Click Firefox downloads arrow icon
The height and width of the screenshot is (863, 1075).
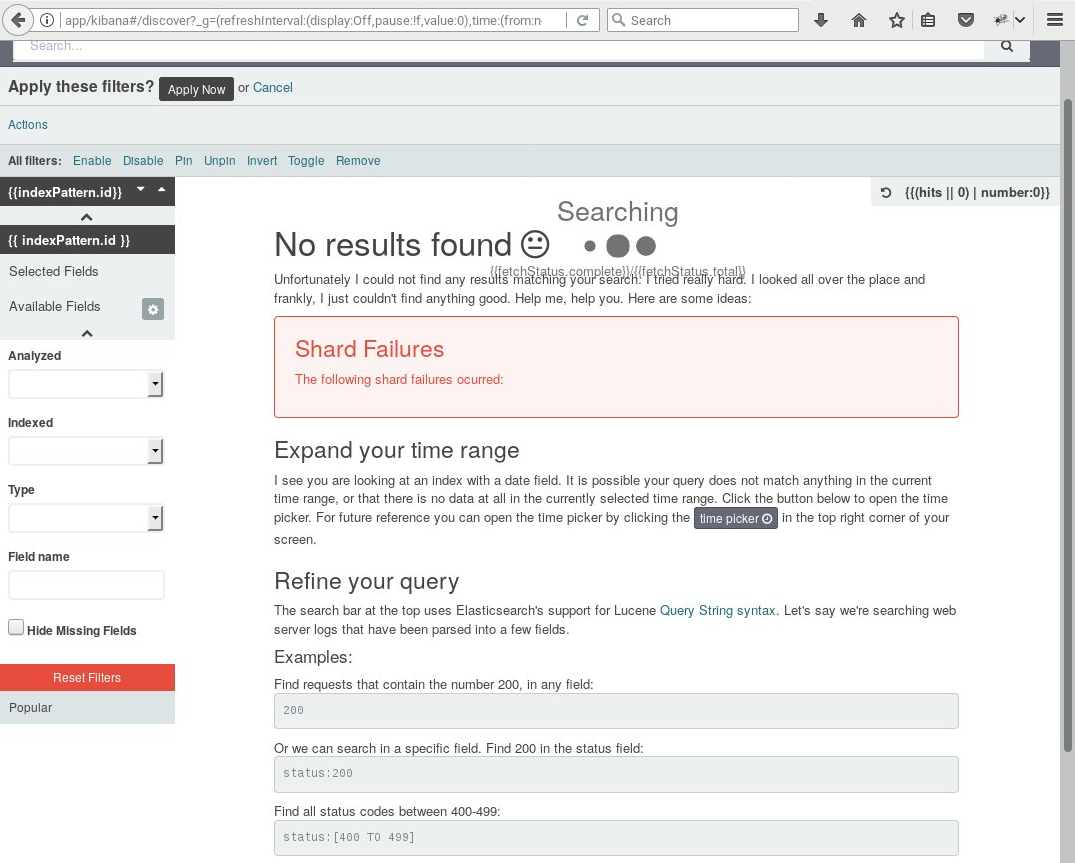pyautogui.click(x=821, y=20)
